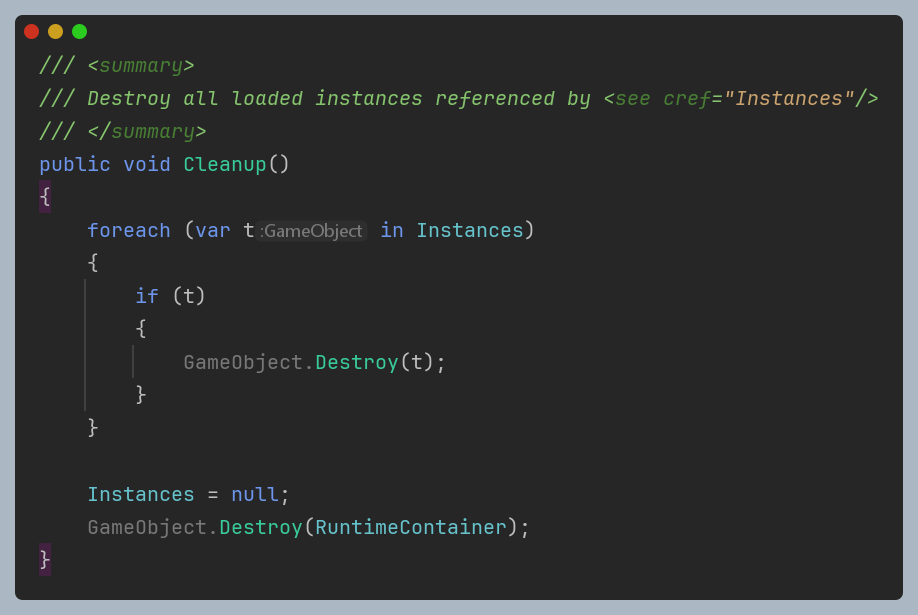Click 'GameObject' before Destroy(t)
Viewport: 918px width, 615px height.
point(243,363)
